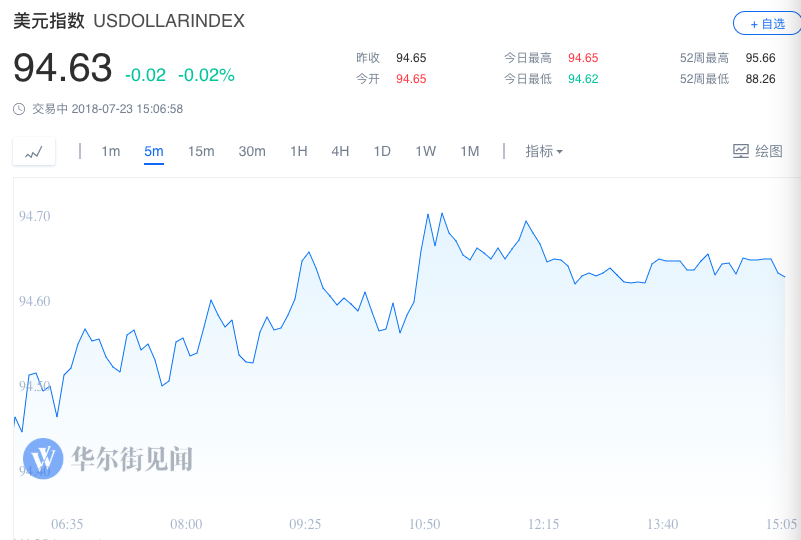801x540 pixels.
Task: Click the line chart type icon
Action: tap(34, 152)
